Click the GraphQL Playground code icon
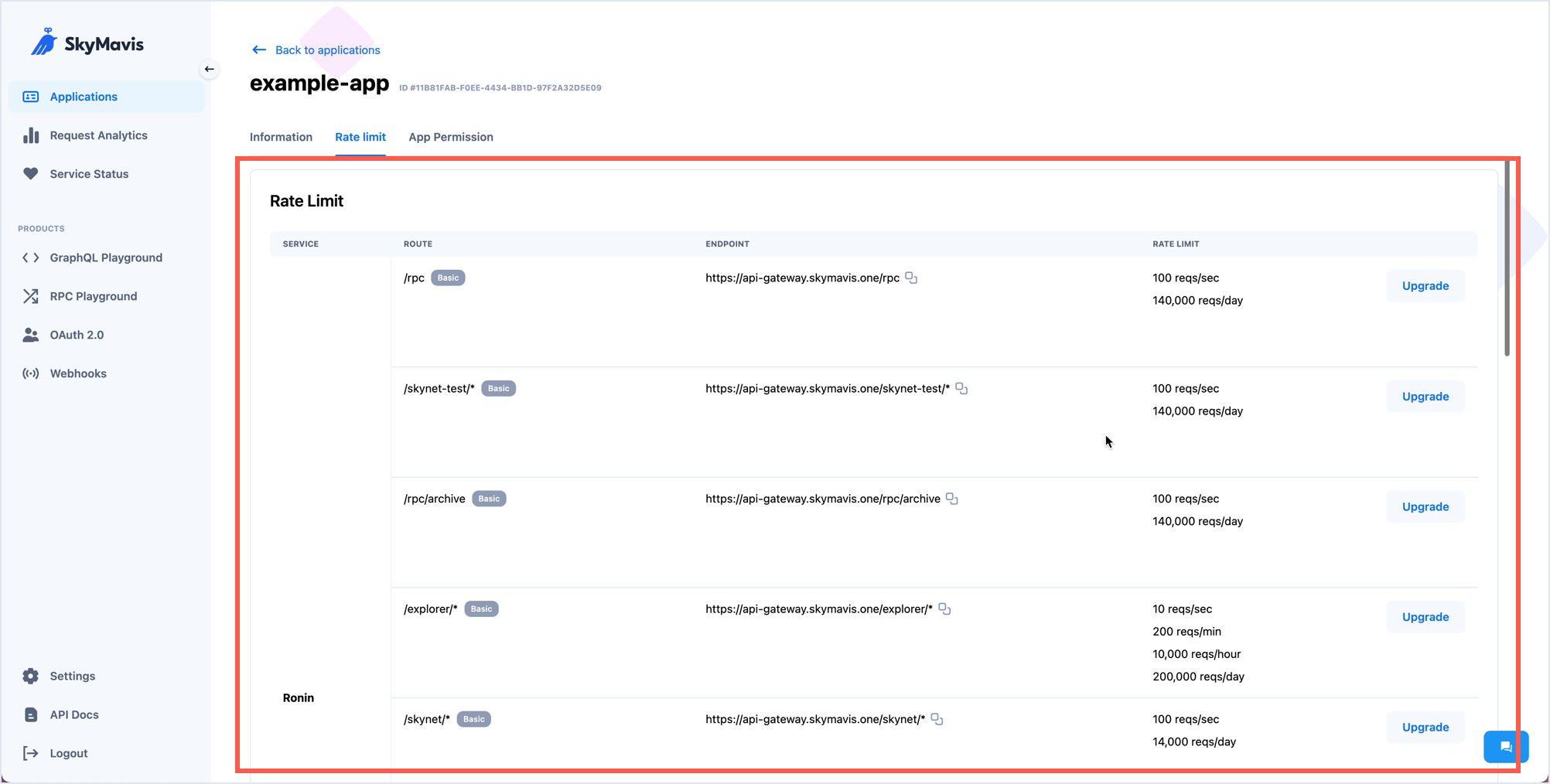1550x784 pixels. tap(31, 257)
